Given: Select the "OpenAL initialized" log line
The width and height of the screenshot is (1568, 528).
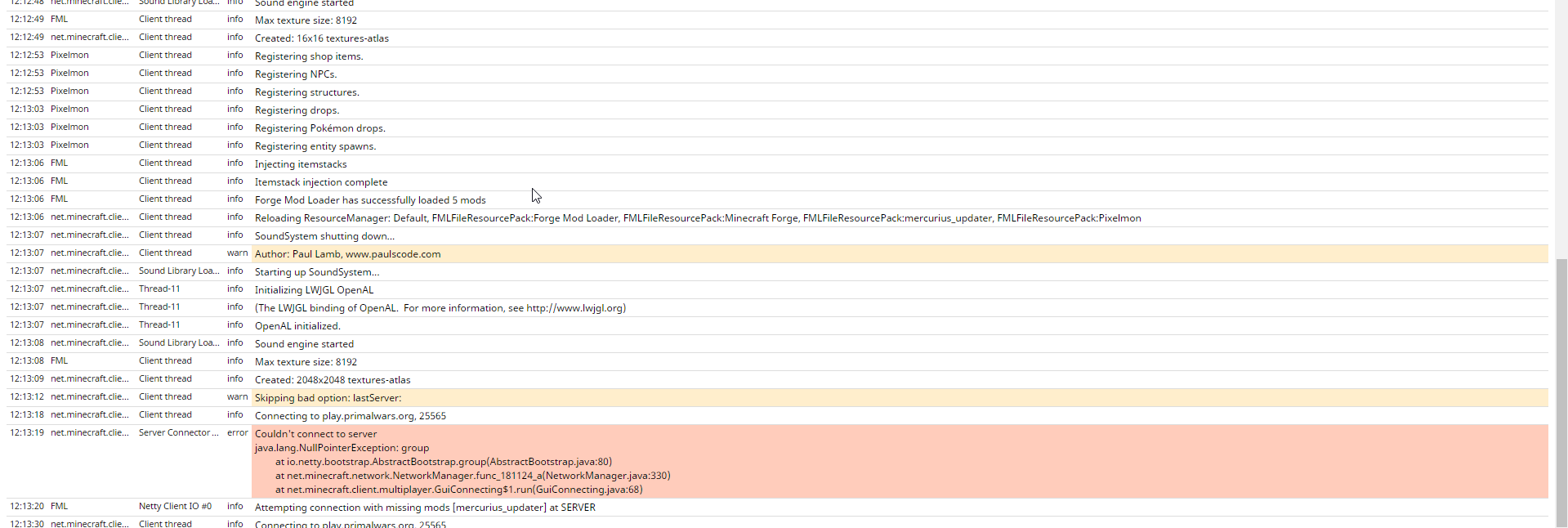Looking at the screenshot, I should tap(297, 326).
